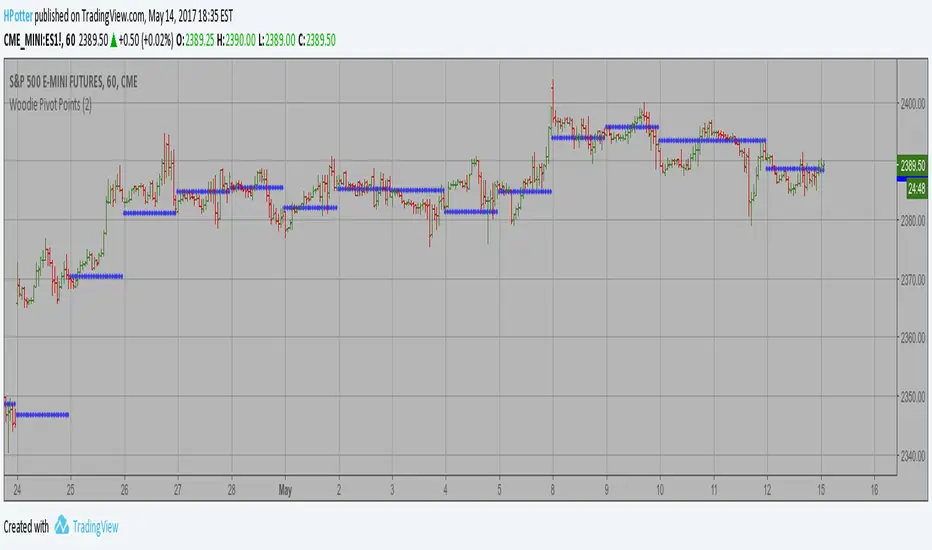Click the green 2389.50 current price tag
The image size is (932, 550).
click(x=915, y=165)
